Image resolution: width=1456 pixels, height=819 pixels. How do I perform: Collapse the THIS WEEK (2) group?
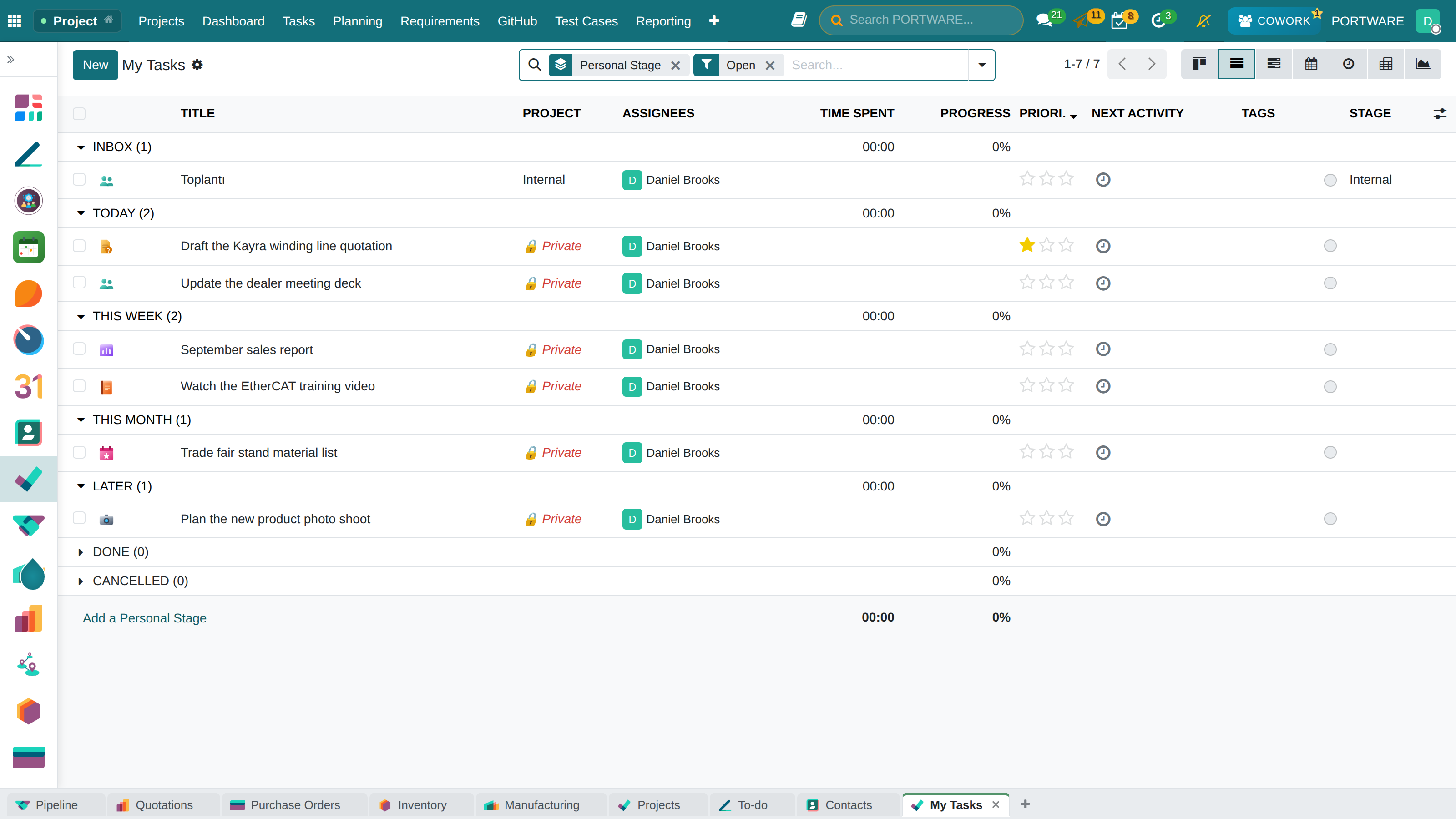coord(81,317)
